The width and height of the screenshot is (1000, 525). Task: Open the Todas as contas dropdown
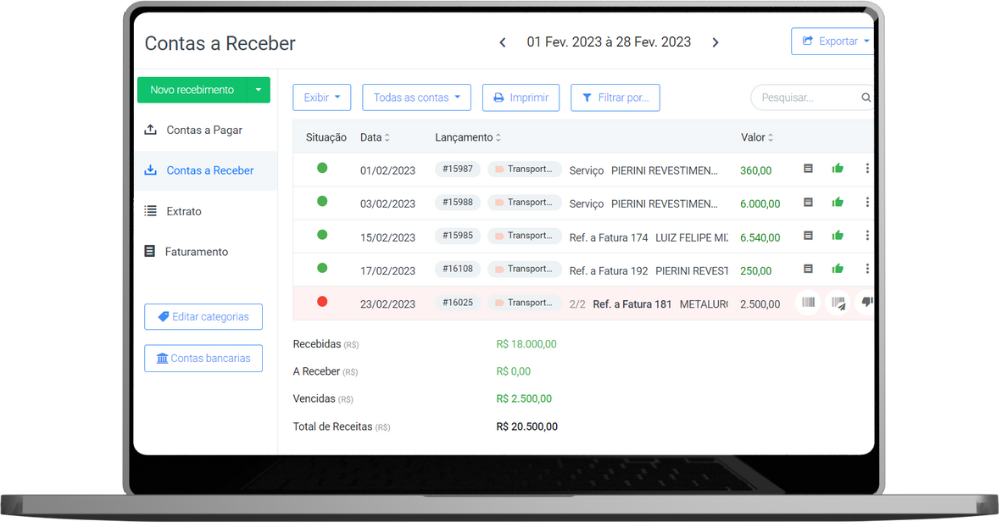coord(416,98)
